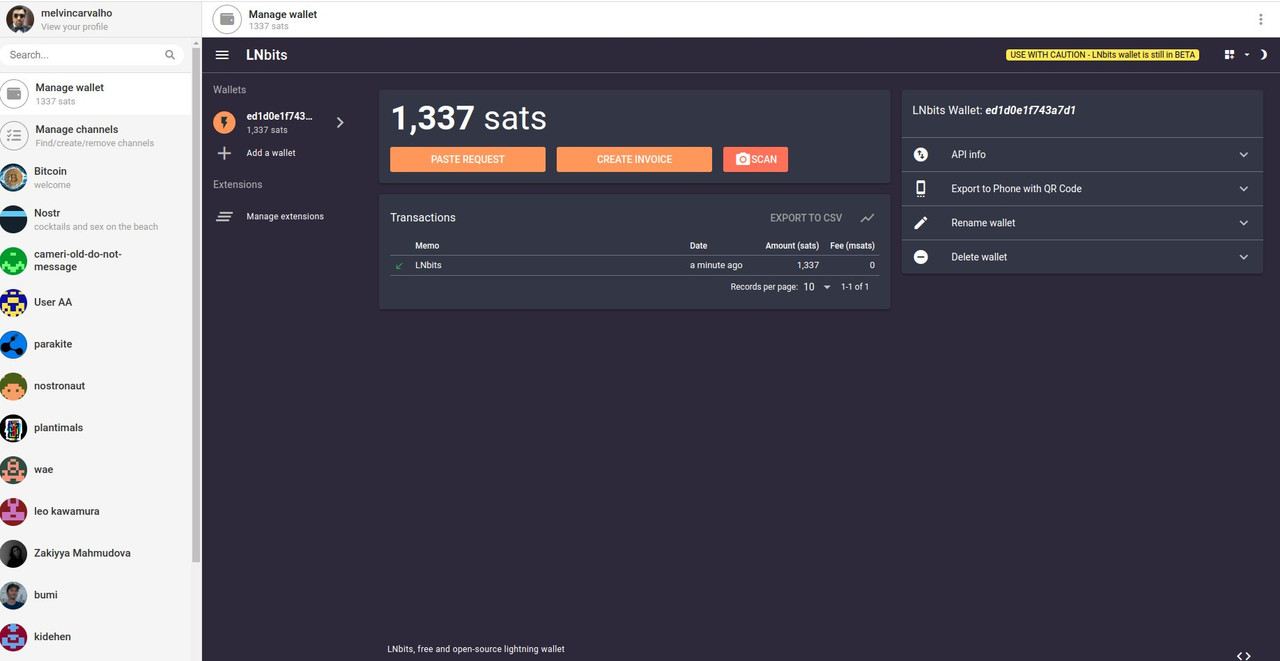
Task: Click the PASTE REQUEST button
Action: (468, 159)
